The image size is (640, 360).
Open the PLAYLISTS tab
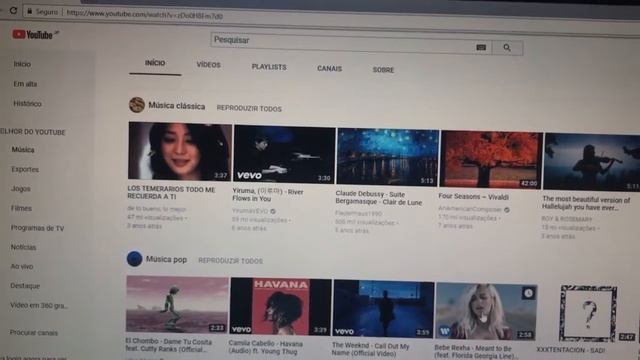click(269, 67)
